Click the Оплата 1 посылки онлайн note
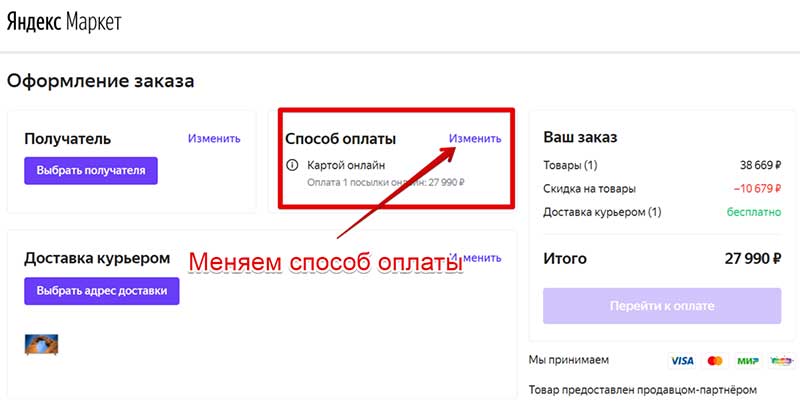This screenshot has width=800, height=404. (386, 182)
